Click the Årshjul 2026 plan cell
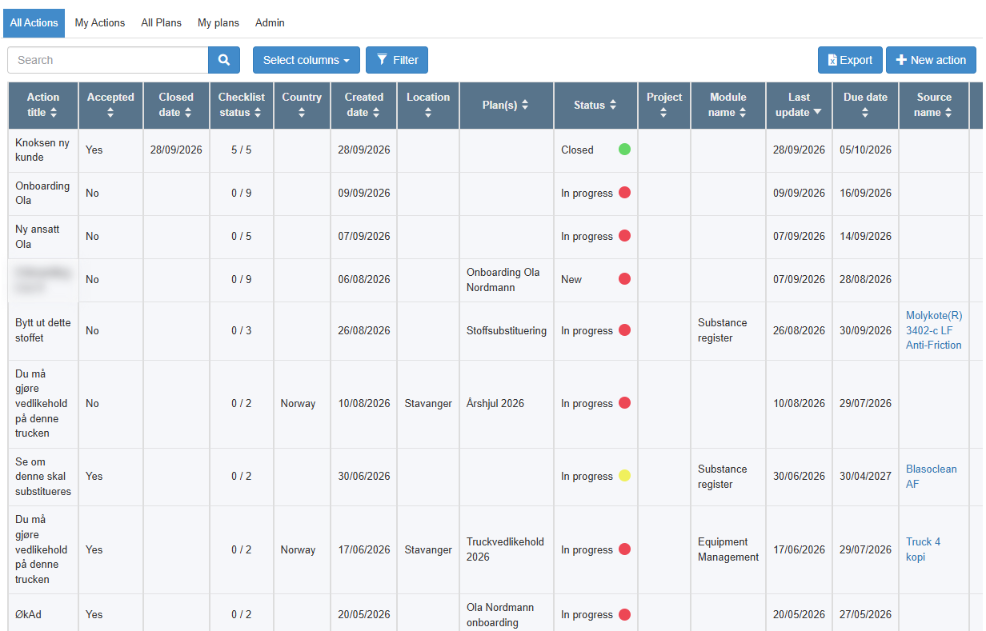 tap(495, 403)
